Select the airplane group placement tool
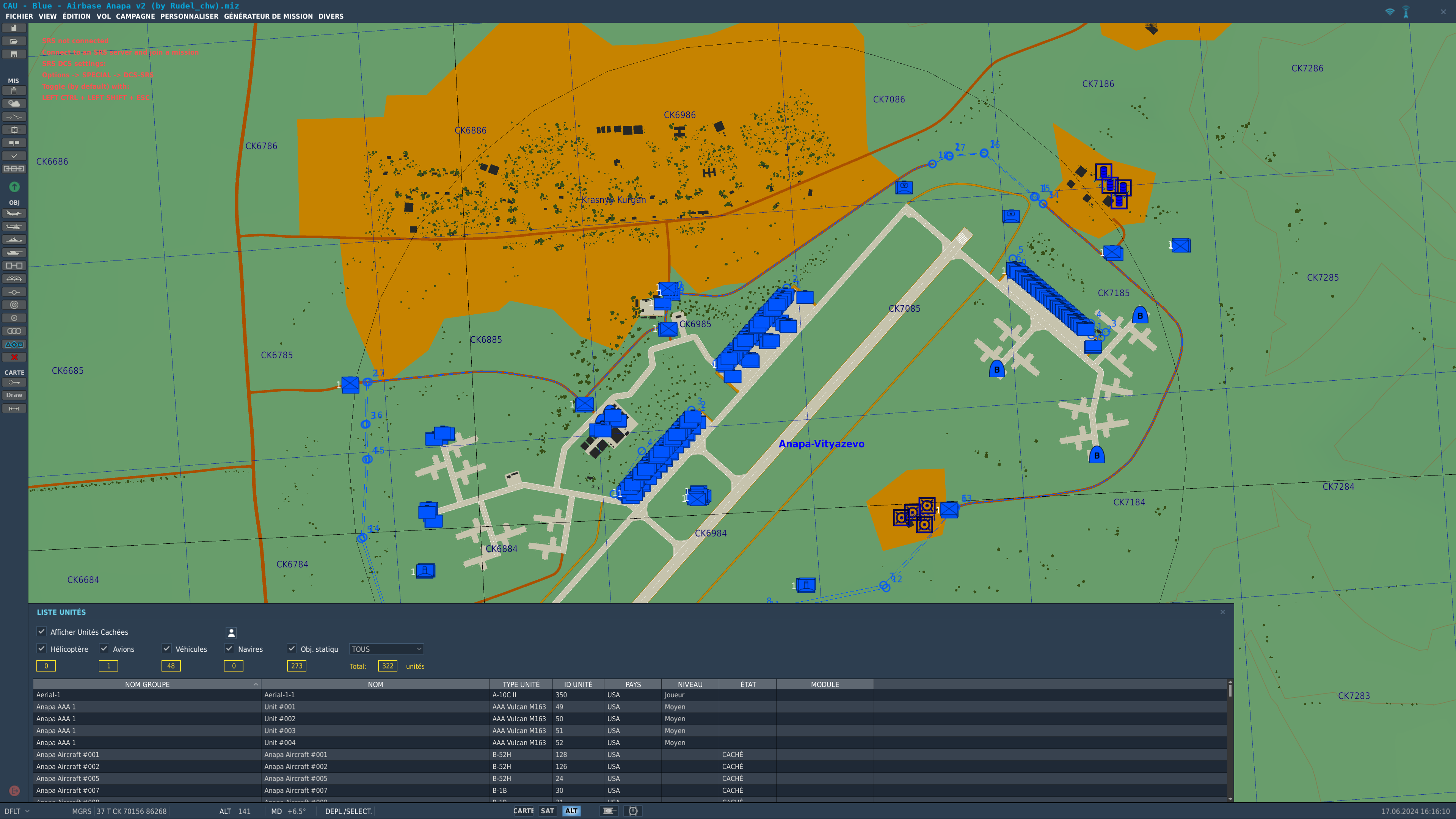The width and height of the screenshot is (1456, 819). click(14, 213)
